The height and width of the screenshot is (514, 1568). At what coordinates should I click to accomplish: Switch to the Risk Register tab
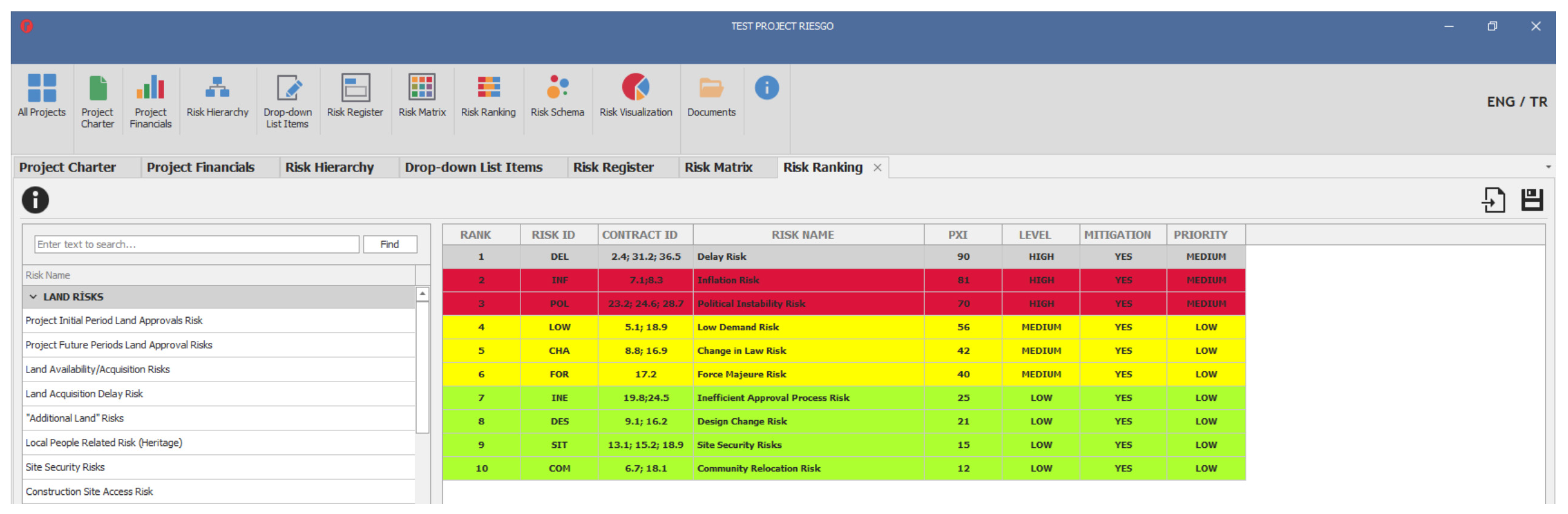(x=613, y=167)
